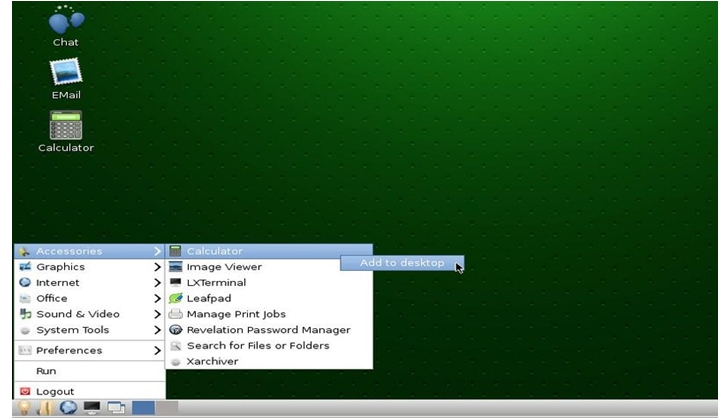
Task: Click the red Logout icon
Action: pos(25,391)
